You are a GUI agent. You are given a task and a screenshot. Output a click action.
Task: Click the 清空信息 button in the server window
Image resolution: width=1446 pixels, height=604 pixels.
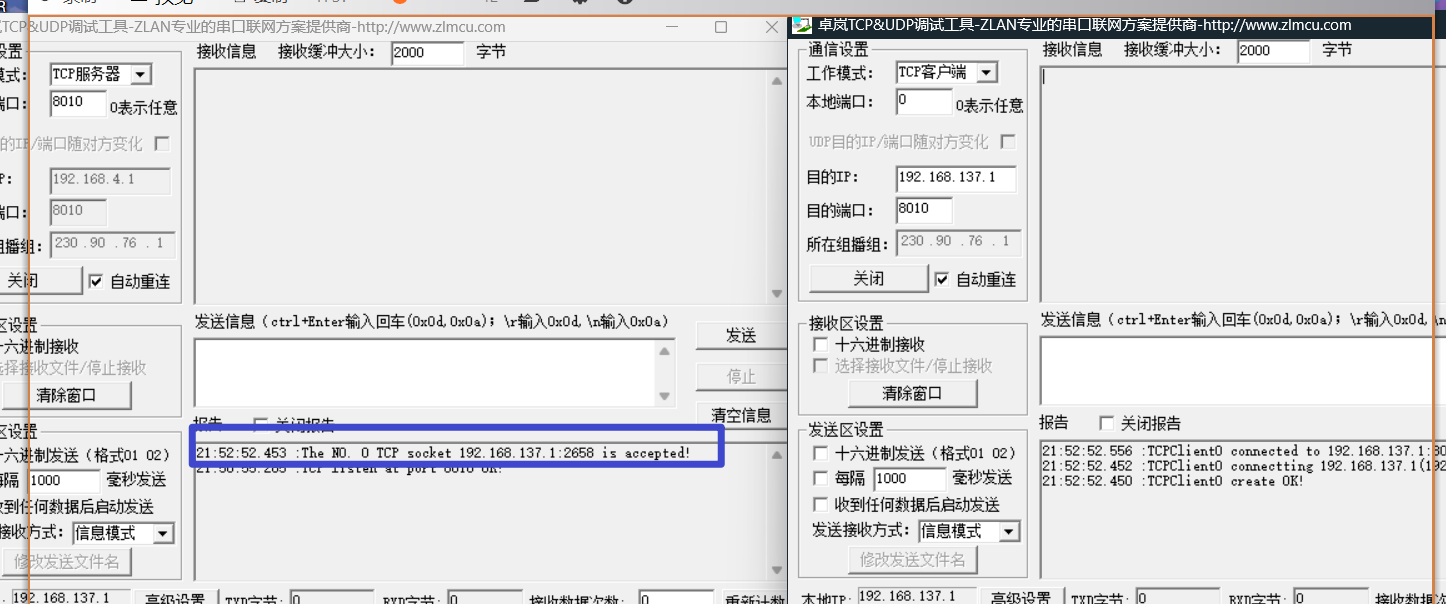pos(742,415)
